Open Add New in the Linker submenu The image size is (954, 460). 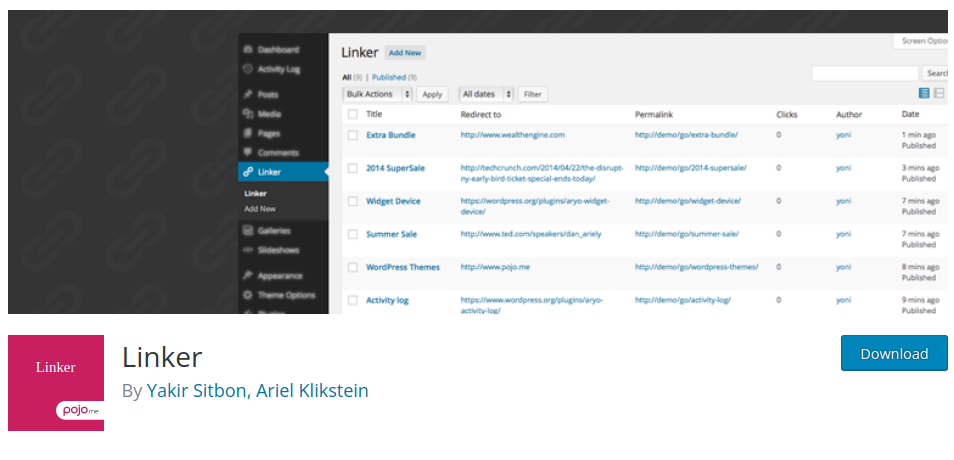(260, 209)
